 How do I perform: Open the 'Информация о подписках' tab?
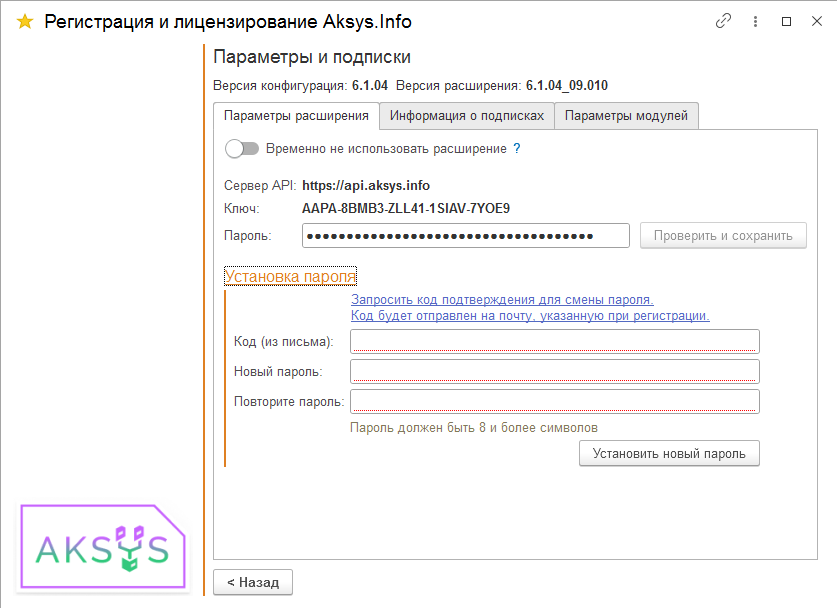coord(467,116)
